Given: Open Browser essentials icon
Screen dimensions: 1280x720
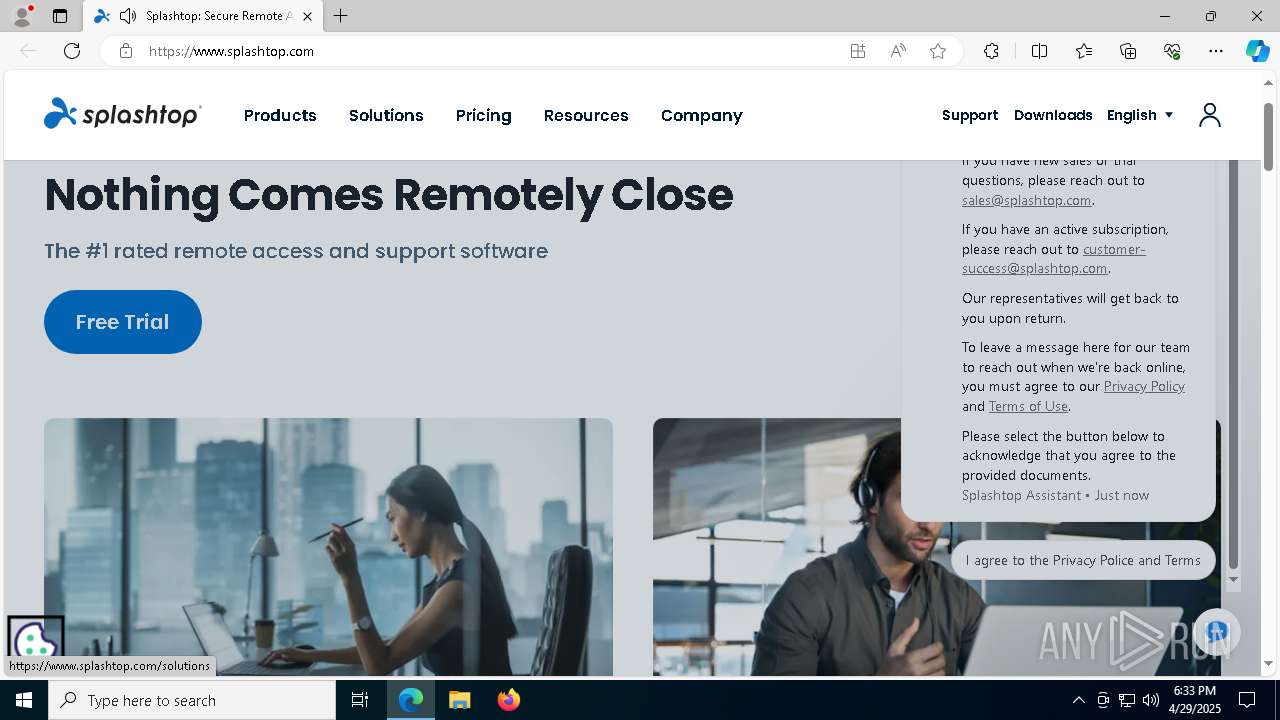Looking at the screenshot, I should pos(1172,51).
